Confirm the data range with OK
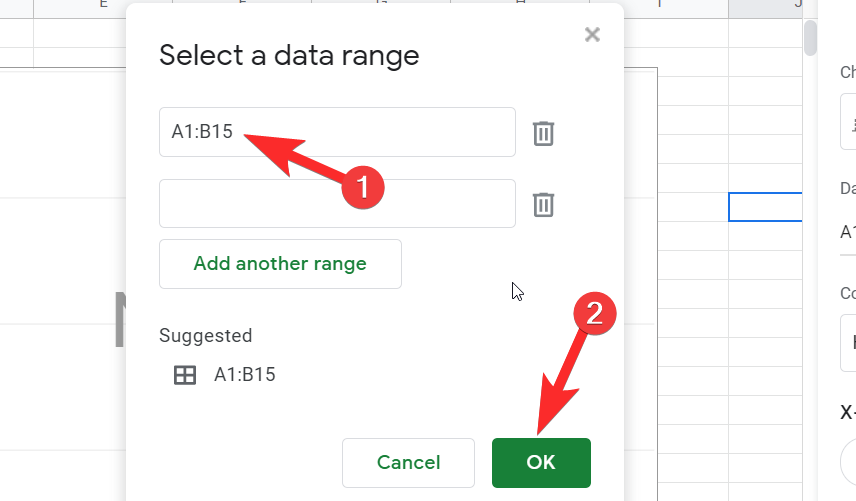The width and height of the screenshot is (856, 501). click(541, 463)
